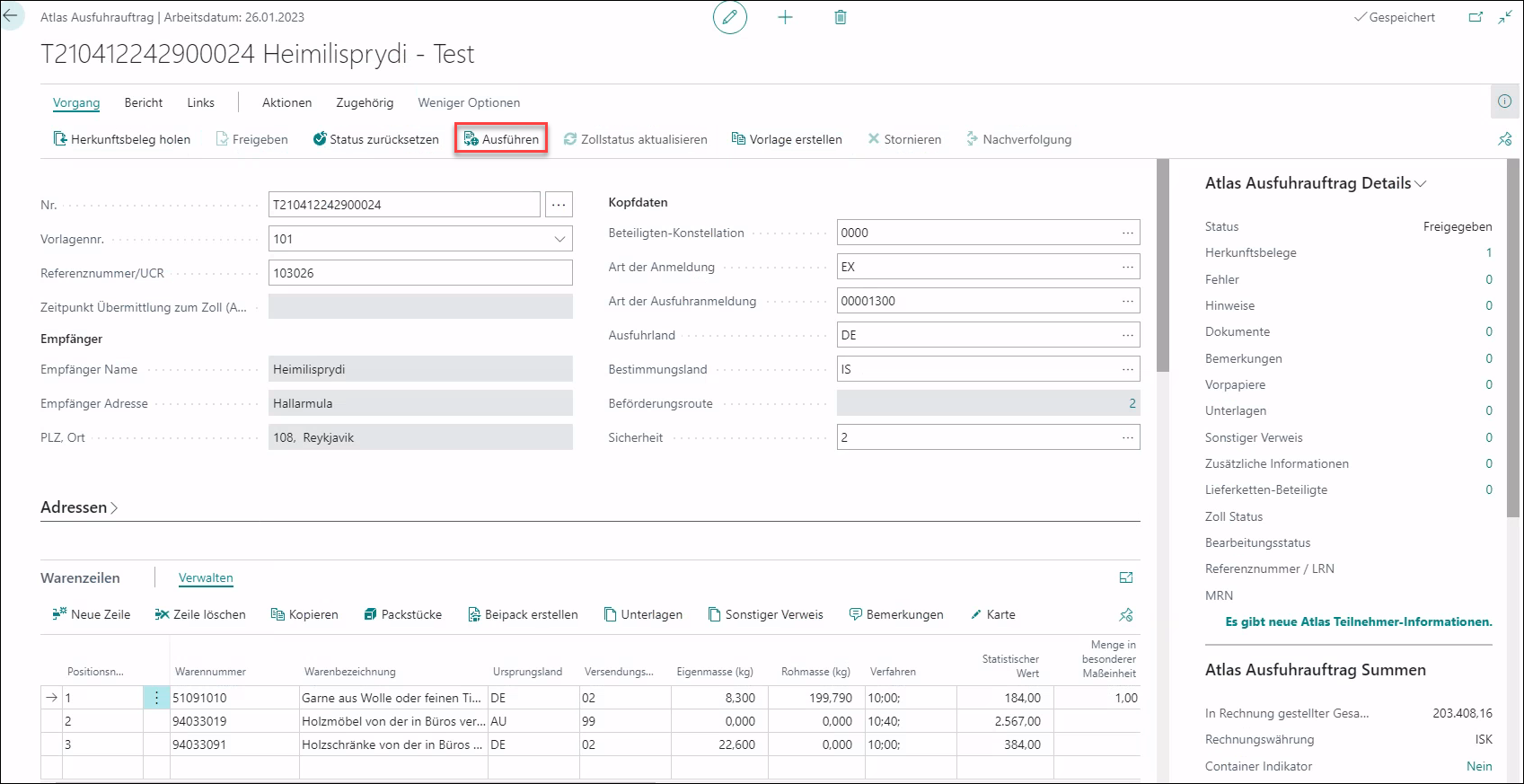Click Statistischer Wert 2.567,00
1524x784 pixels.
click(x=1005, y=721)
